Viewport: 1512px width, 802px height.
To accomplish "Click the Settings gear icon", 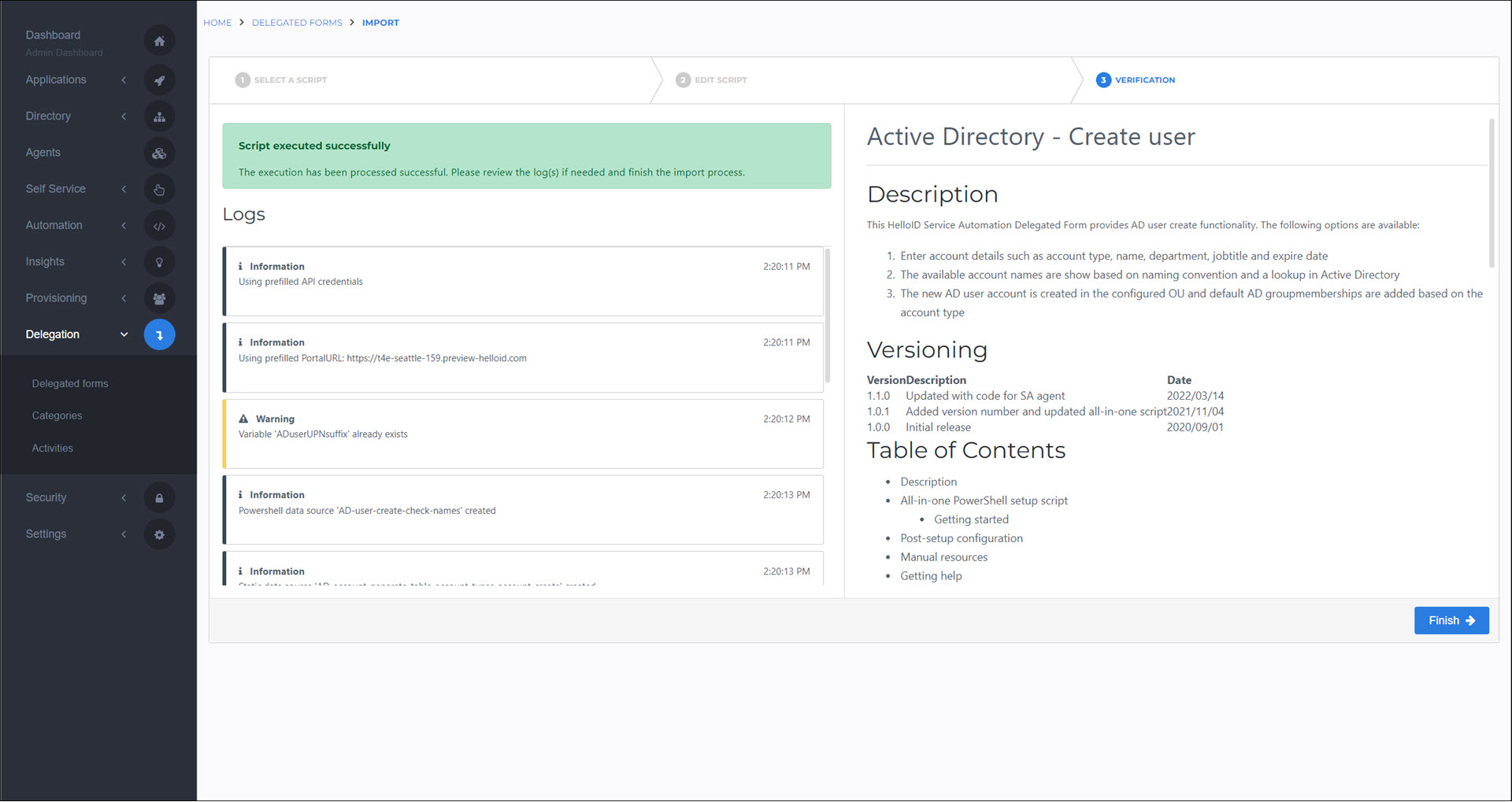I will 159,534.
